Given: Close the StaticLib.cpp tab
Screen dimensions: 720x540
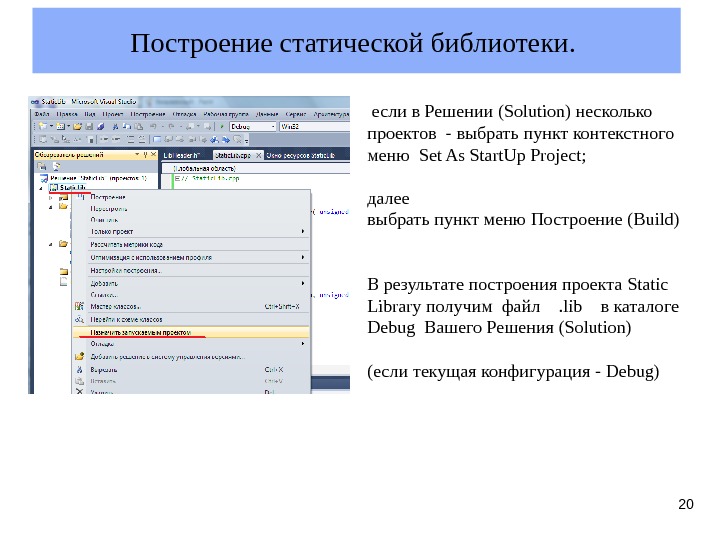Looking at the screenshot, I should (x=259, y=156).
